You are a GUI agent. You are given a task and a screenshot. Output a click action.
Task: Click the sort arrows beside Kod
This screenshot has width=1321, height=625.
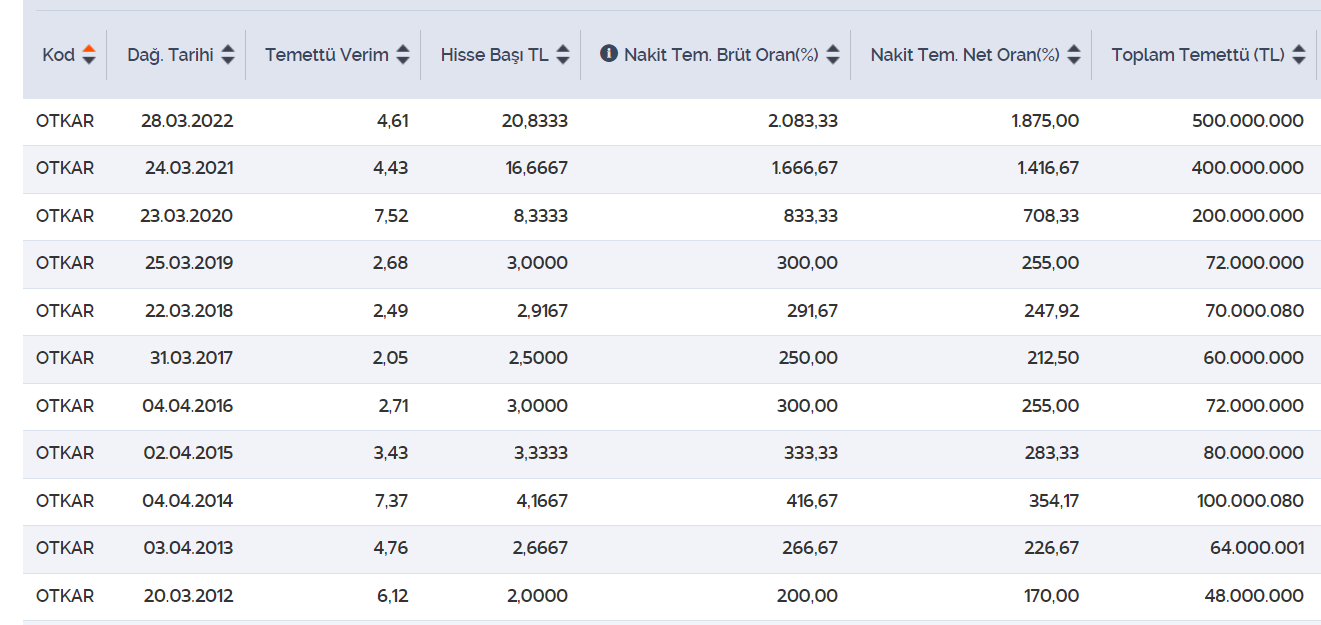click(89, 55)
